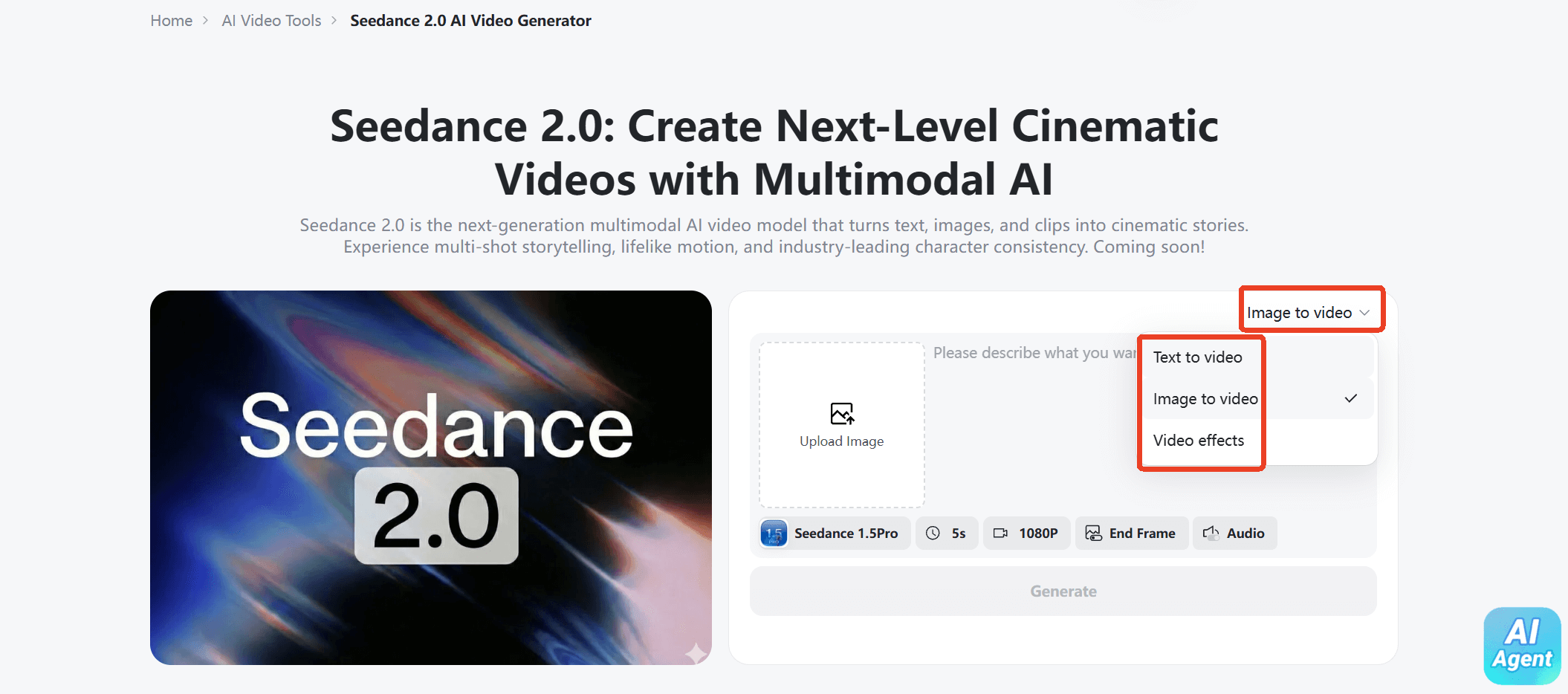This screenshot has height=694, width=1568.
Task: Click the checked Image to video option
Action: coord(1205,399)
